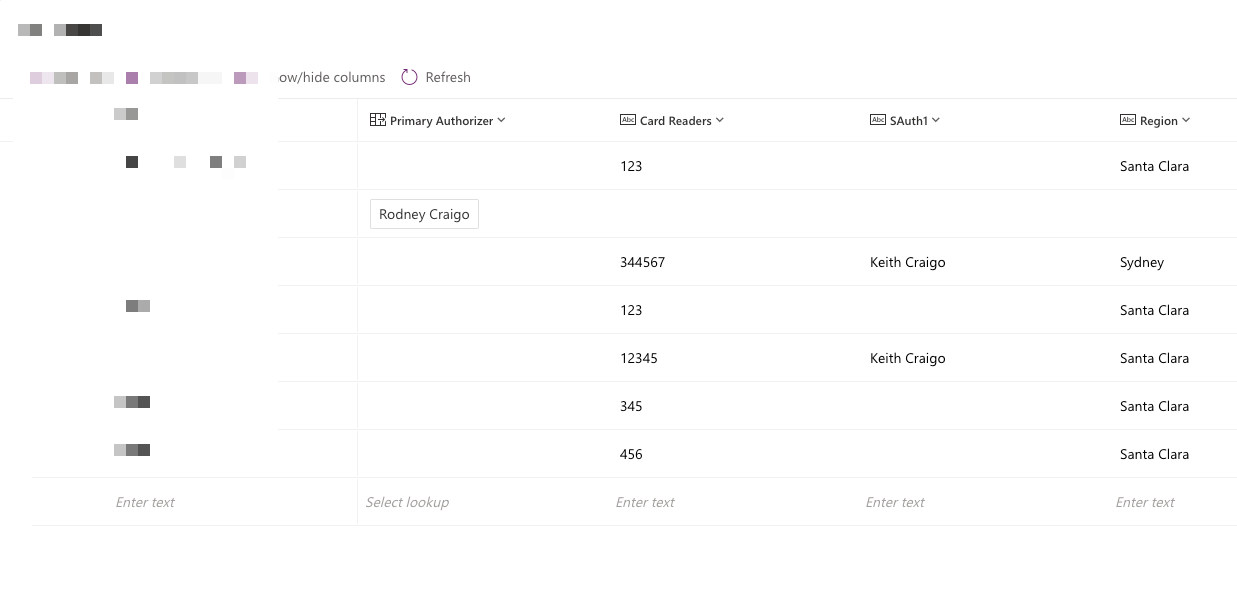This screenshot has height=606, width=1237.
Task: Expand the SAuth1 header chevron
Action: pyautogui.click(x=935, y=120)
